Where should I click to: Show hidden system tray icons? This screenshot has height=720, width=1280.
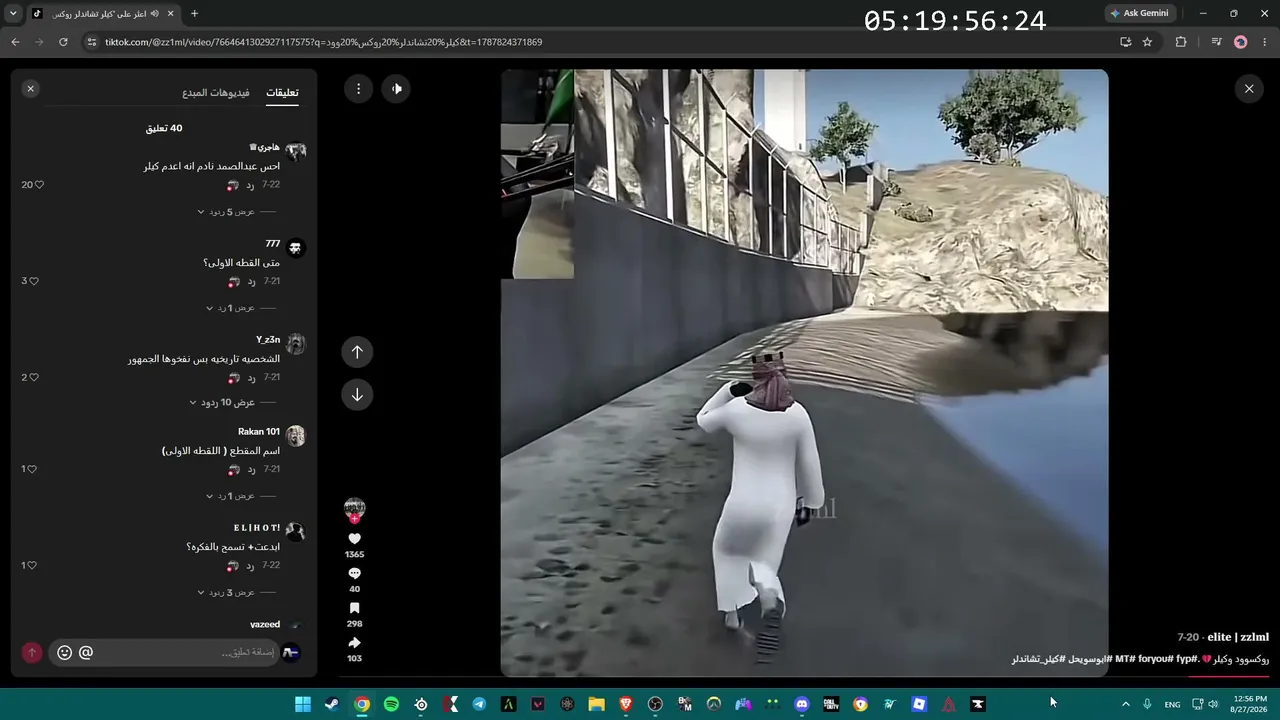[x=1125, y=704]
